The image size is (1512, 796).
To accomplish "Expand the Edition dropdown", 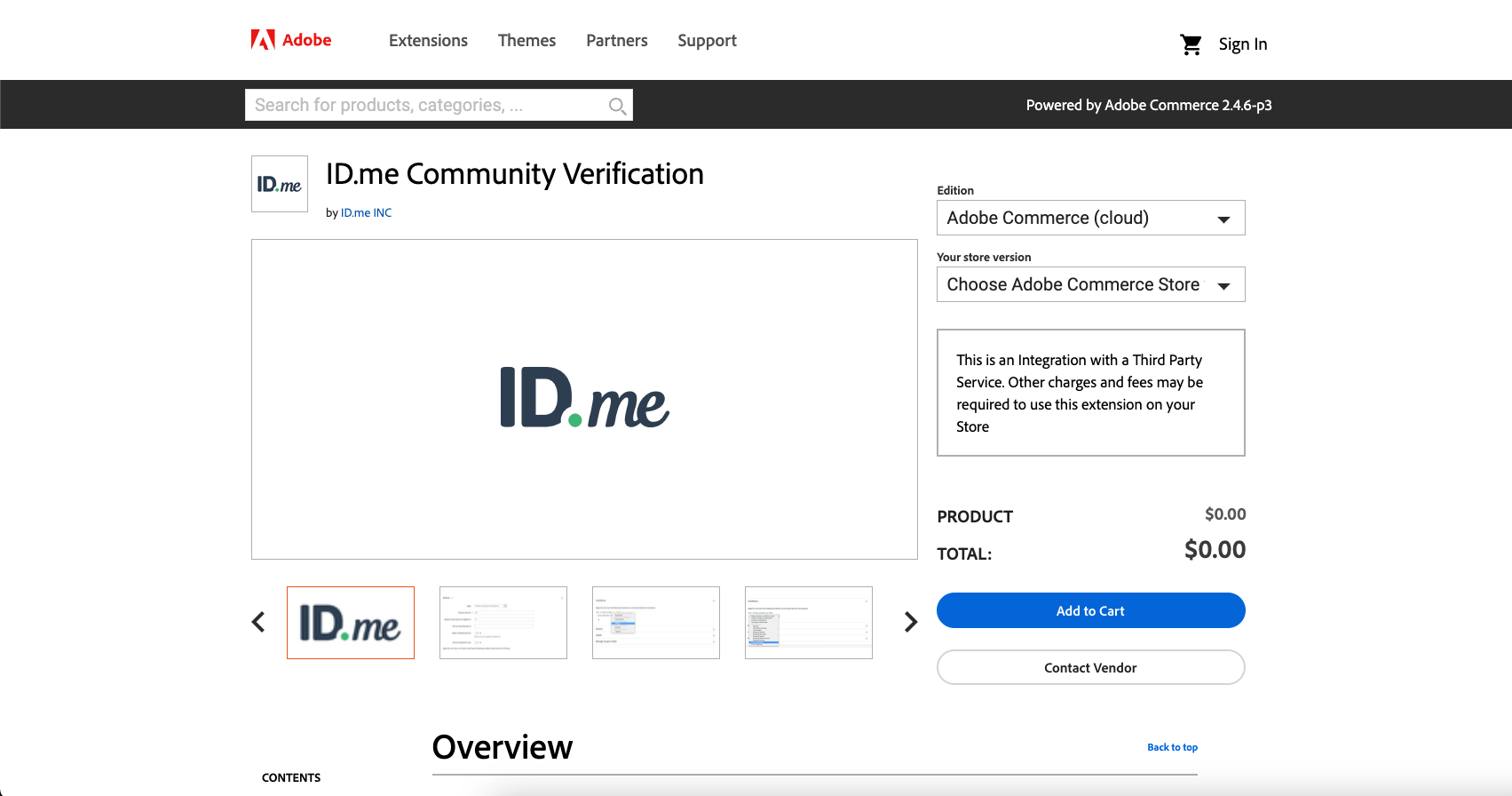I will click(x=1090, y=218).
